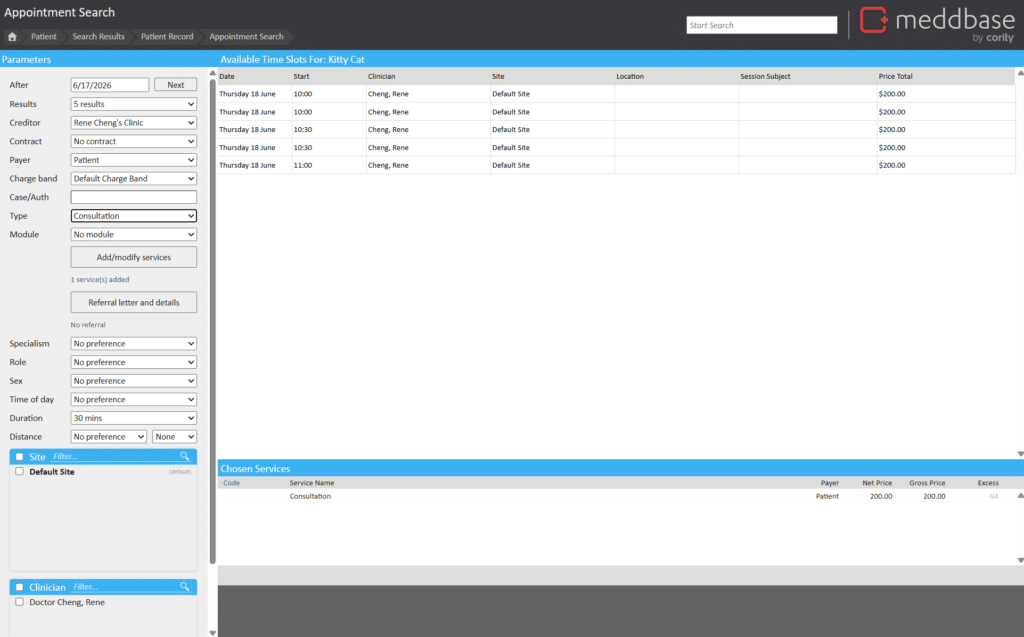Click the Gross Price column header
The height and width of the screenshot is (637, 1024).
coord(927,483)
